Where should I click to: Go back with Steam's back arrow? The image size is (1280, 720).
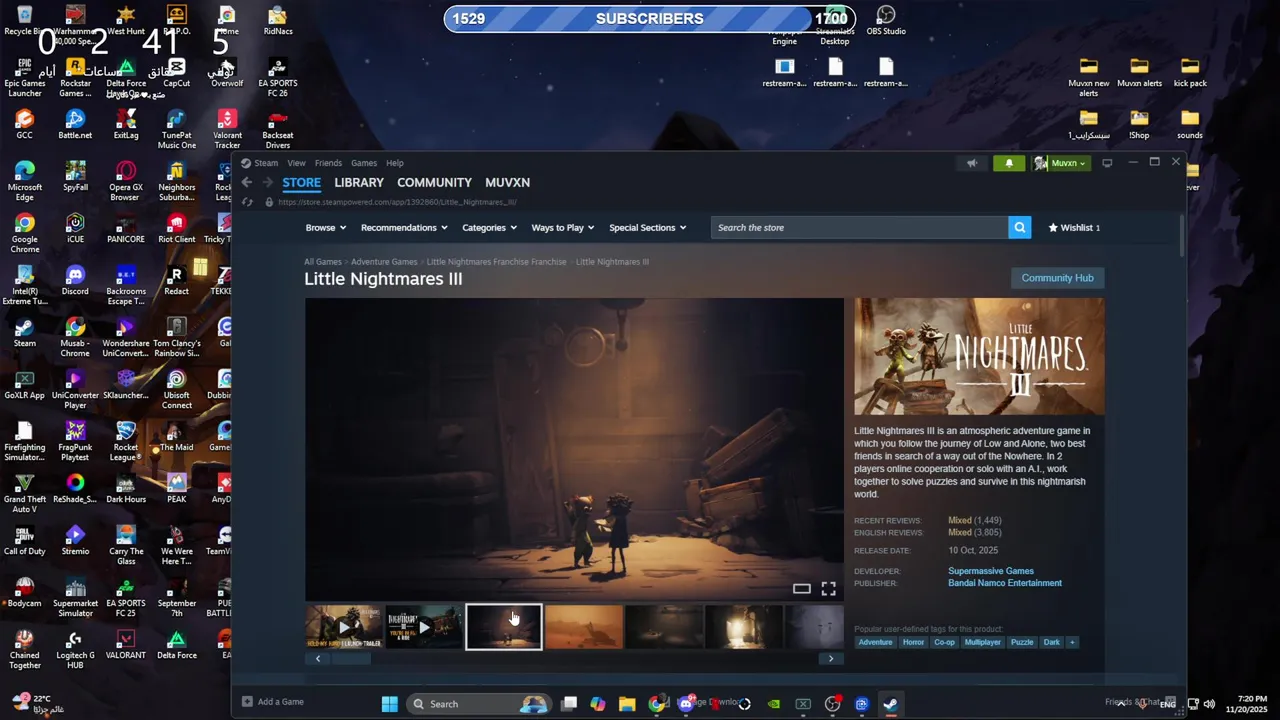click(246, 183)
